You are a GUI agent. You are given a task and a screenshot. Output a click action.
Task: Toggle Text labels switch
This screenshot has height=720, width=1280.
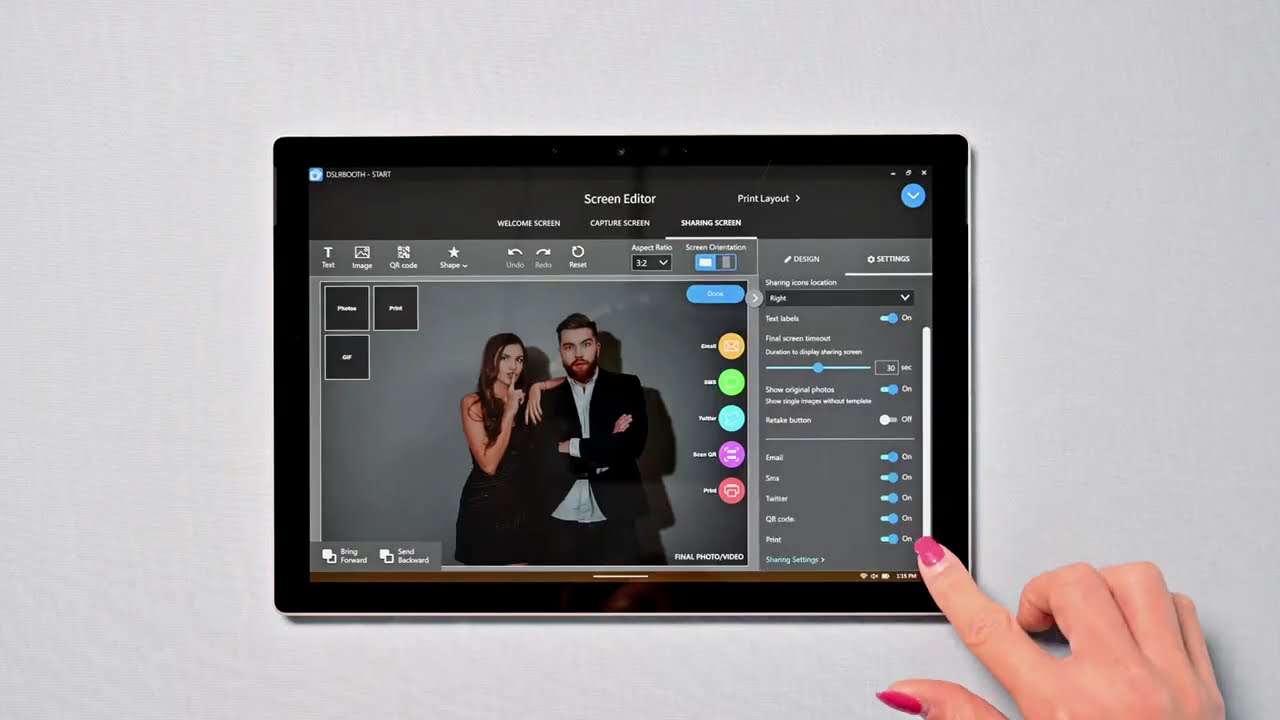tap(888, 318)
